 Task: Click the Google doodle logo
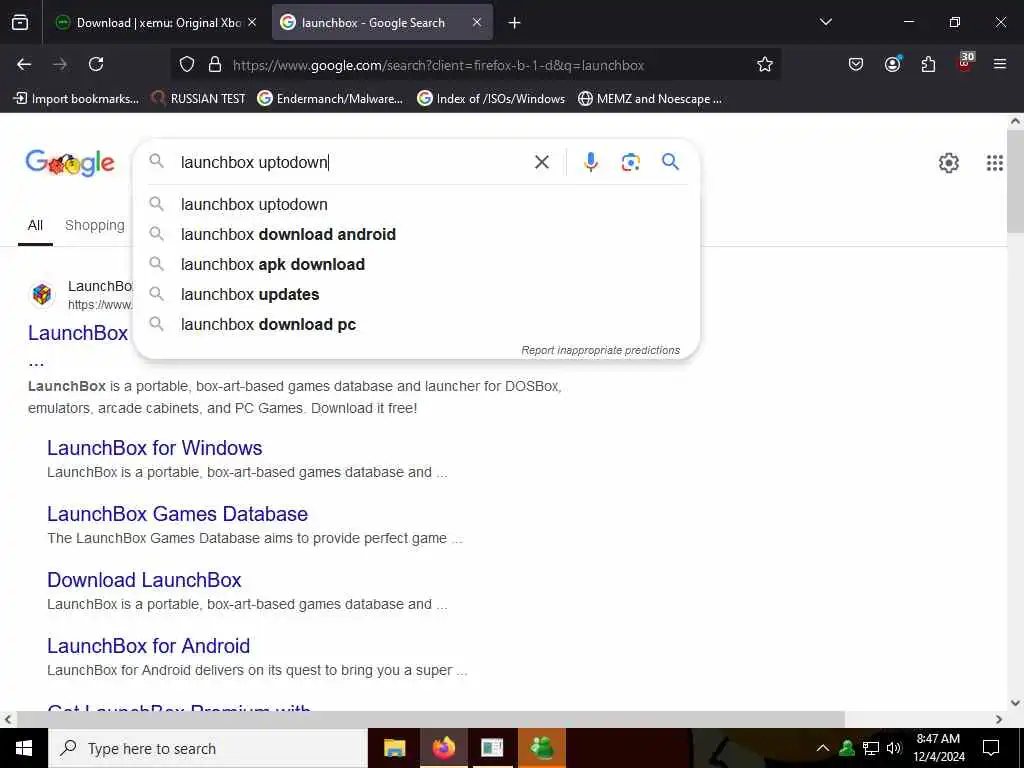70,163
